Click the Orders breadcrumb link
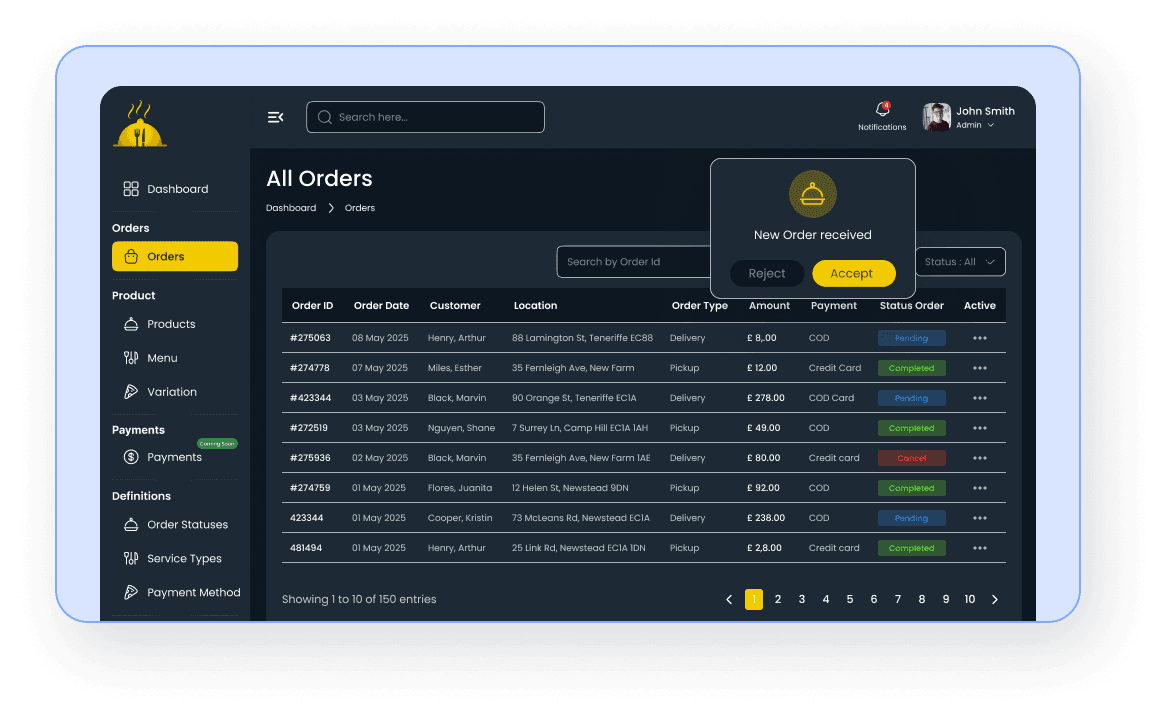The height and width of the screenshot is (718, 1166). pos(359,207)
